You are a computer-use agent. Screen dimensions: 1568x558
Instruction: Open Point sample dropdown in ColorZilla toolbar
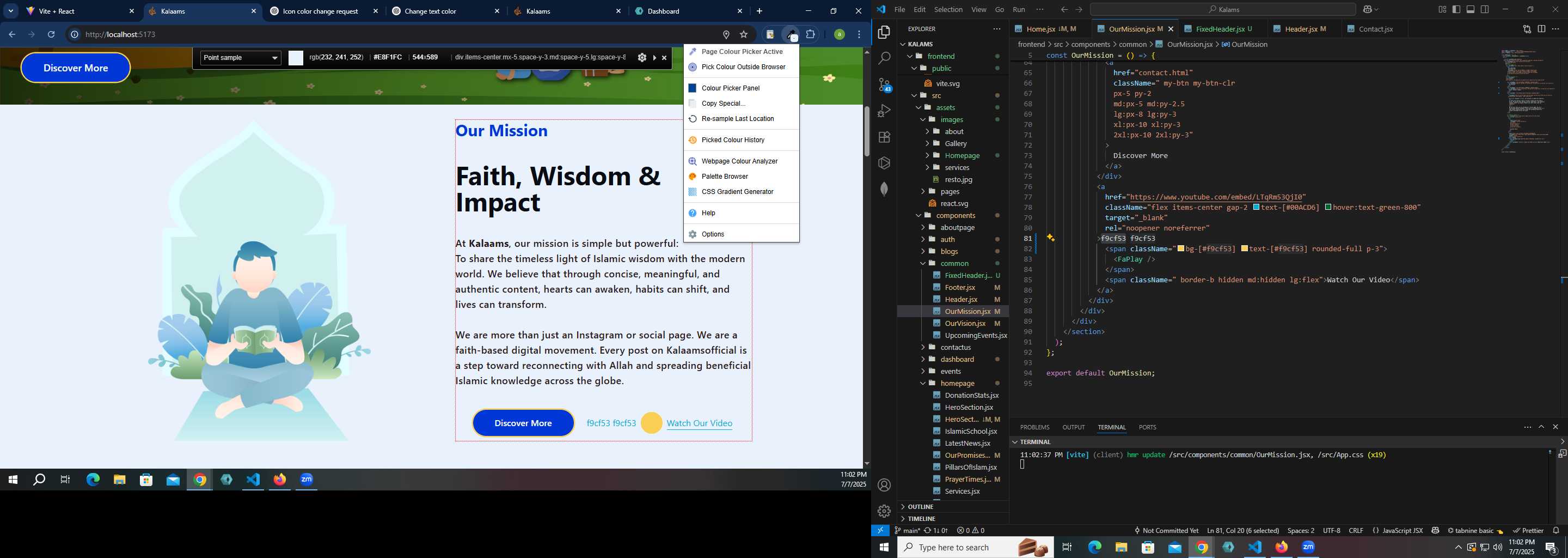(x=241, y=58)
